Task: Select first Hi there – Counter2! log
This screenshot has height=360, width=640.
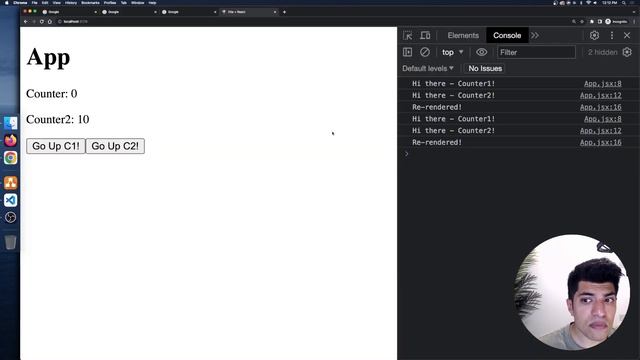Action: pos(453,96)
